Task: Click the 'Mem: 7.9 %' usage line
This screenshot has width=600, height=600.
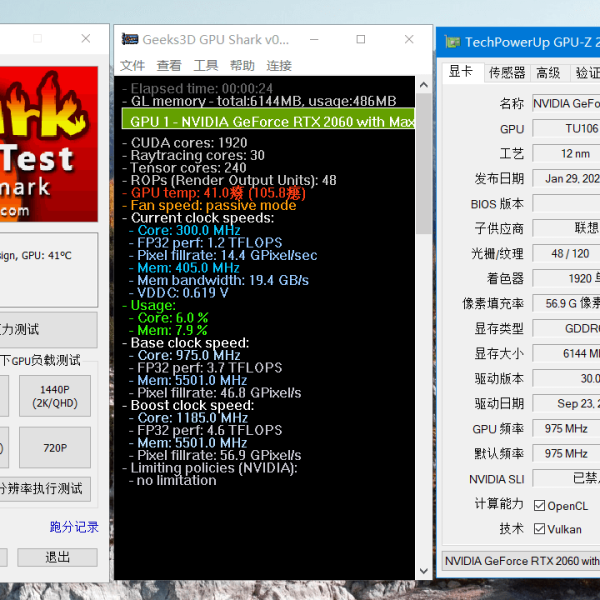Action: (168, 330)
